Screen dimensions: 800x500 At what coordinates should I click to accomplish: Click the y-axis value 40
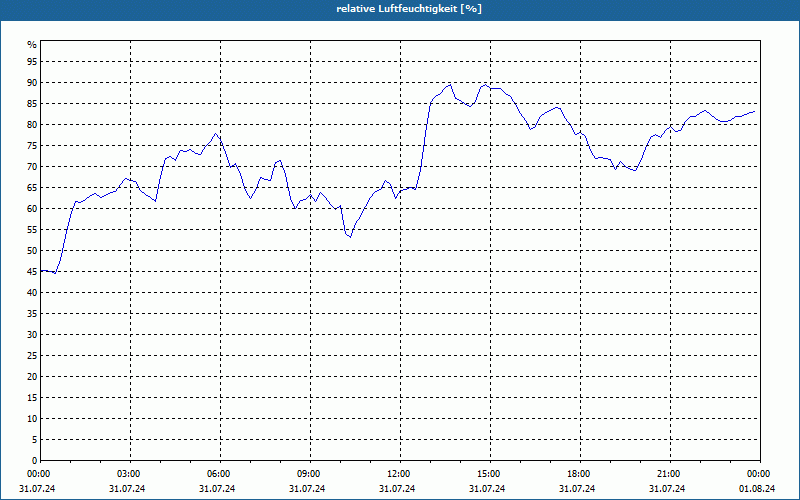(32, 293)
